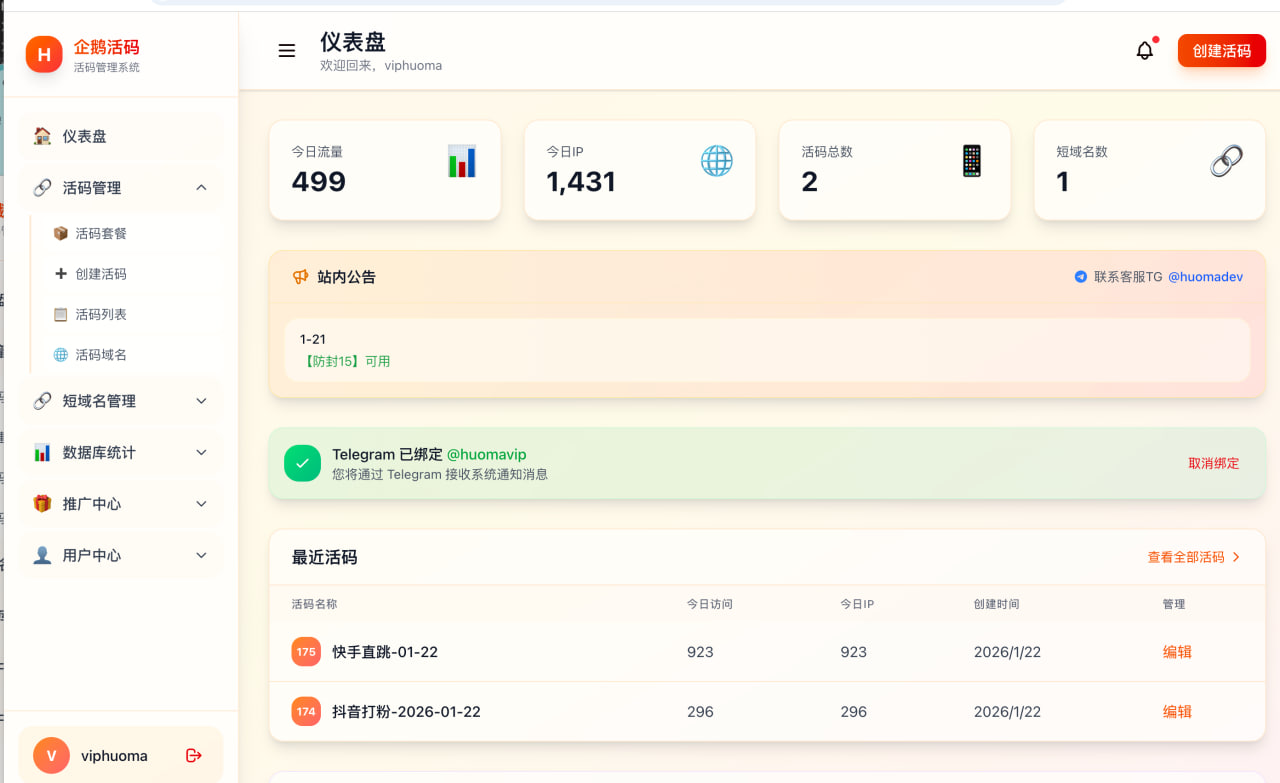Click 取消绑定 to unbind Telegram

[1213, 463]
